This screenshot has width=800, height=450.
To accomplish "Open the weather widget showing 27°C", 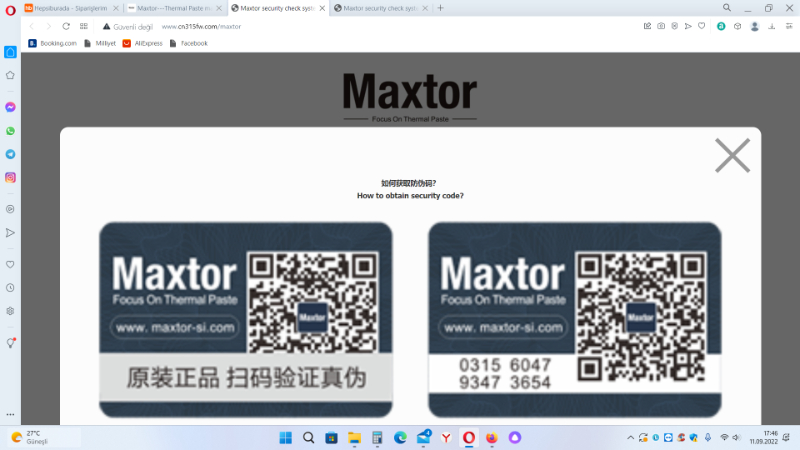I will 43,438.
